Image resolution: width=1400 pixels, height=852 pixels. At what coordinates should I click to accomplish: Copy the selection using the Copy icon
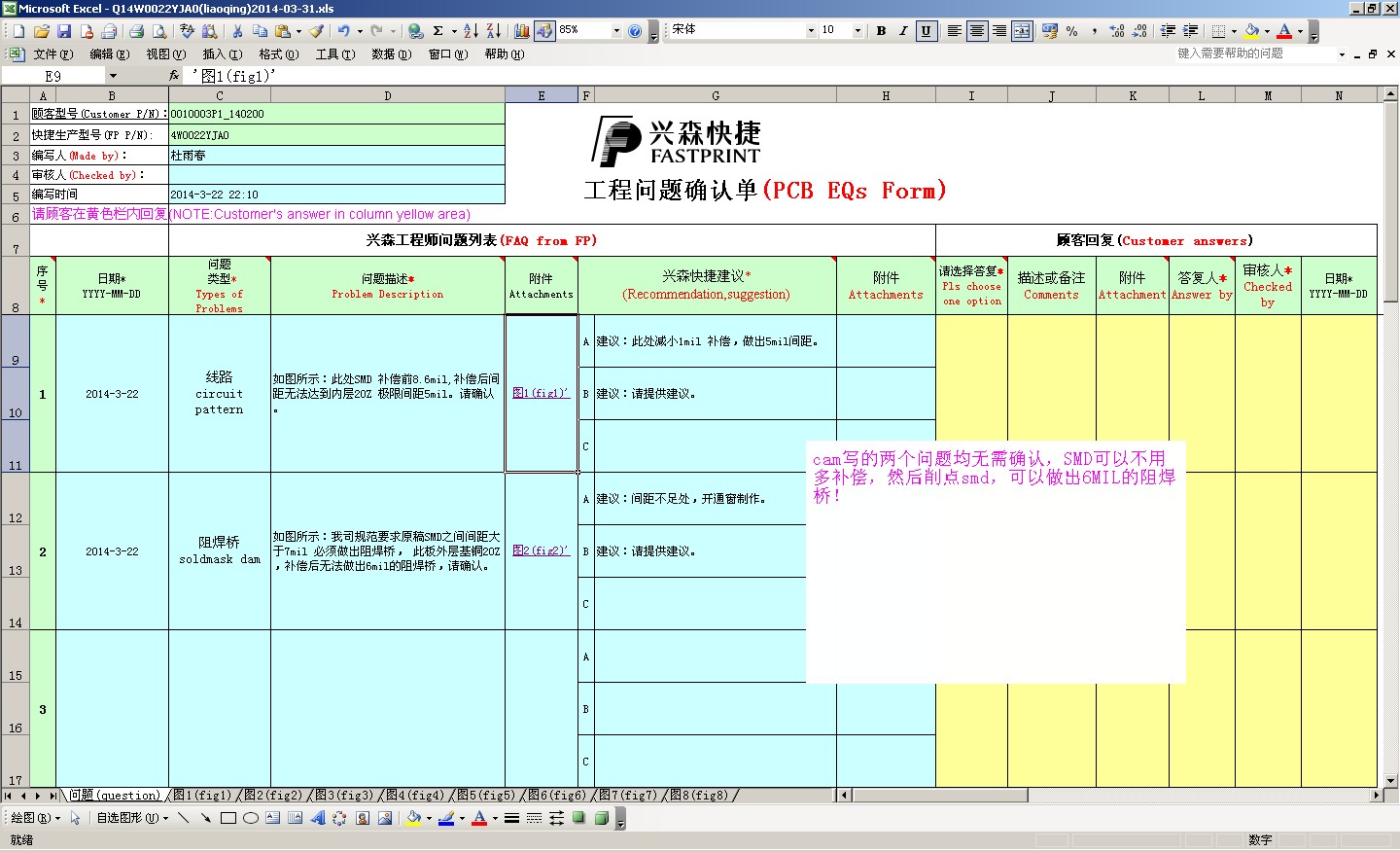[260, 31]
